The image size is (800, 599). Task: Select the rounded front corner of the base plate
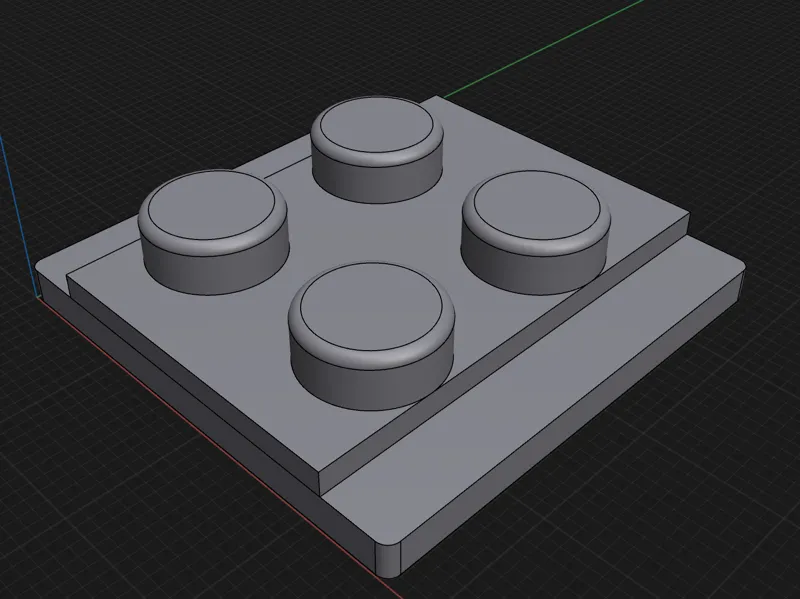[x=388, y=560]
